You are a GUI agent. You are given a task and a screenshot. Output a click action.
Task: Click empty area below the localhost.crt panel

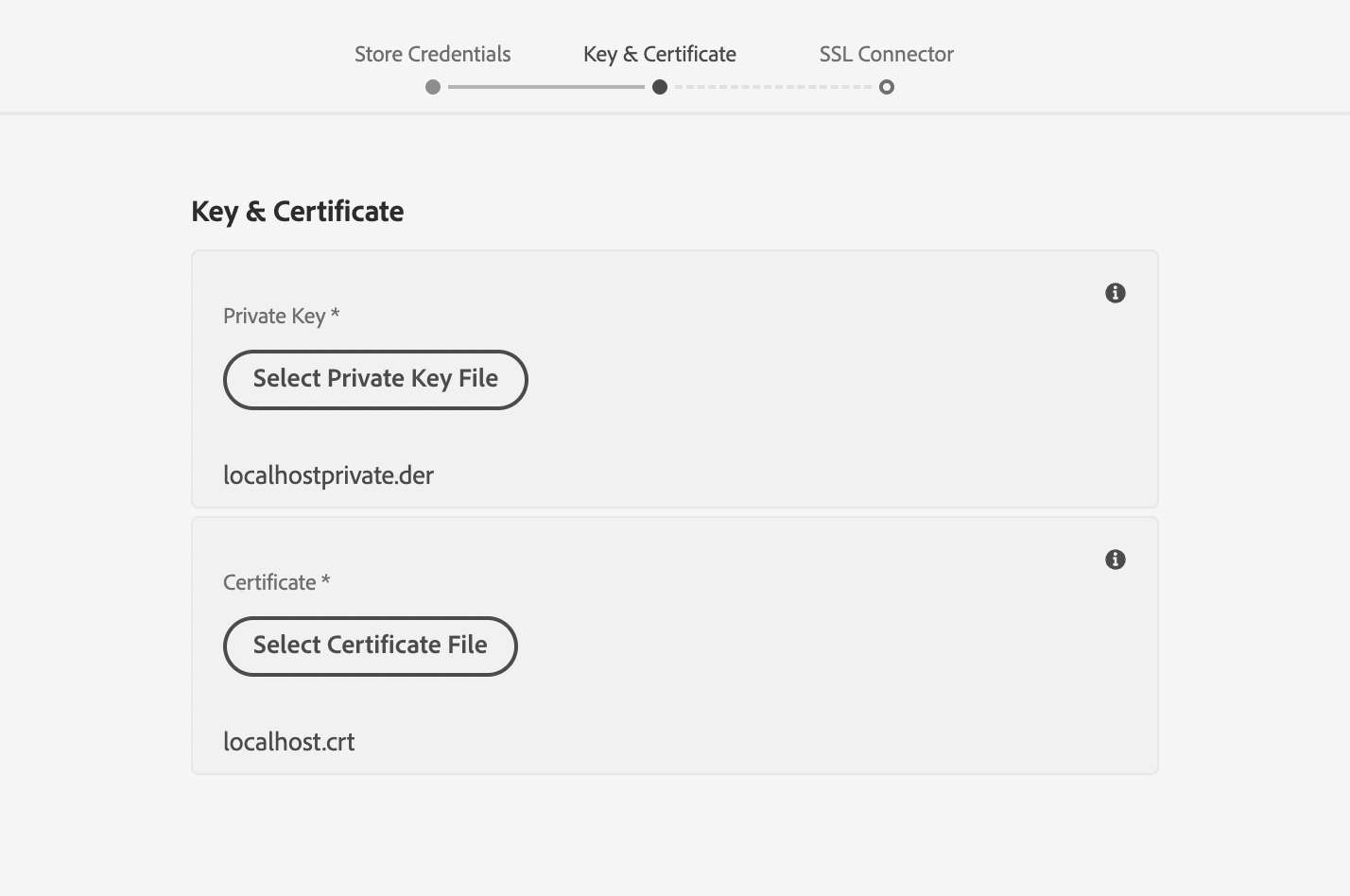click(674, 836)
